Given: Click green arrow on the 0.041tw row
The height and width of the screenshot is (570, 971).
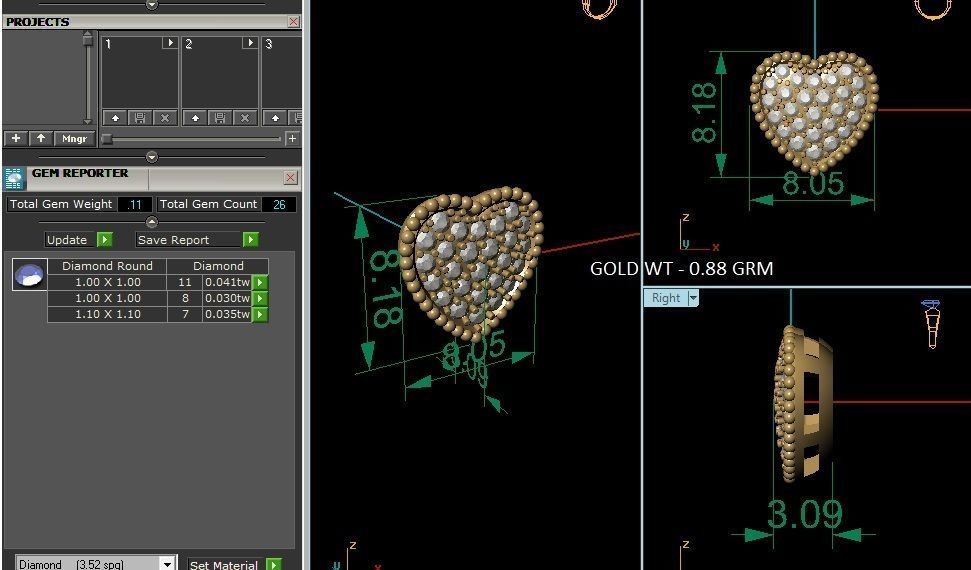Looking at the screenshot, I should click(x=259, y=283).
